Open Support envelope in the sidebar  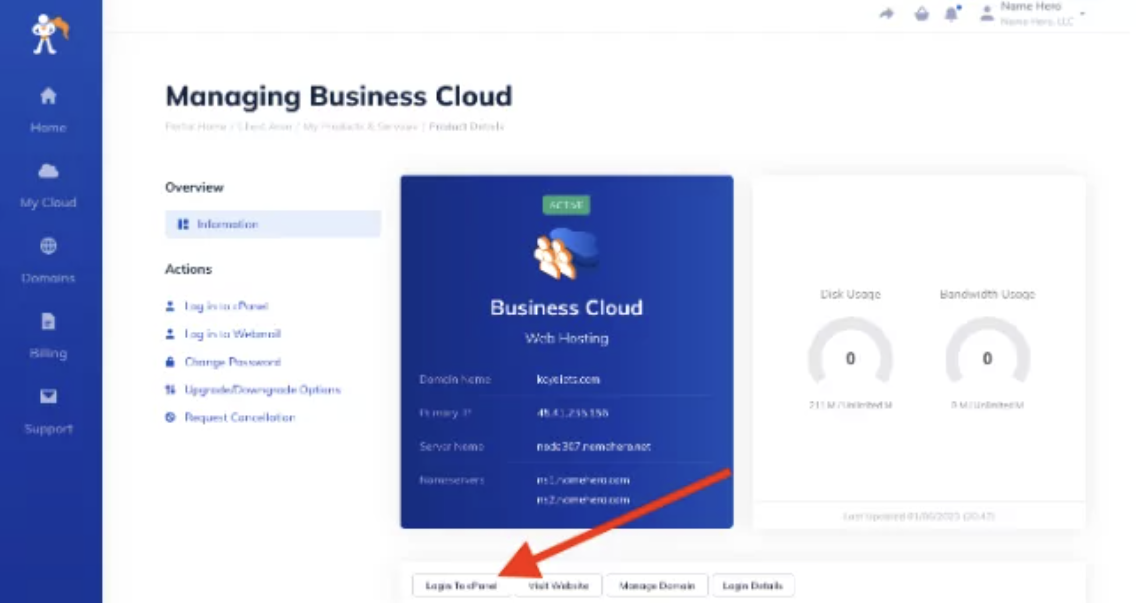coord(49,396)
